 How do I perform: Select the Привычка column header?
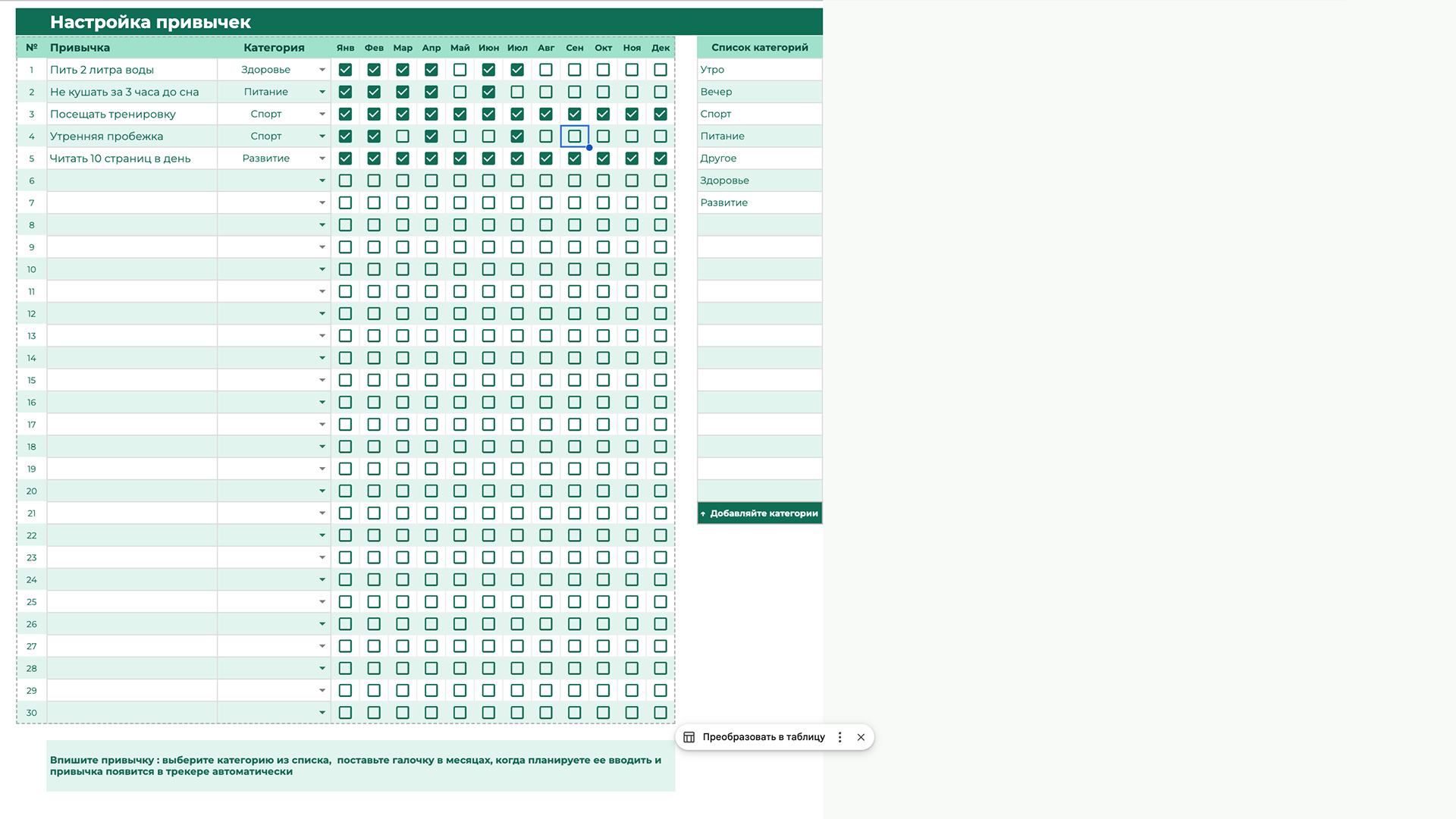[x=132, y=48]
